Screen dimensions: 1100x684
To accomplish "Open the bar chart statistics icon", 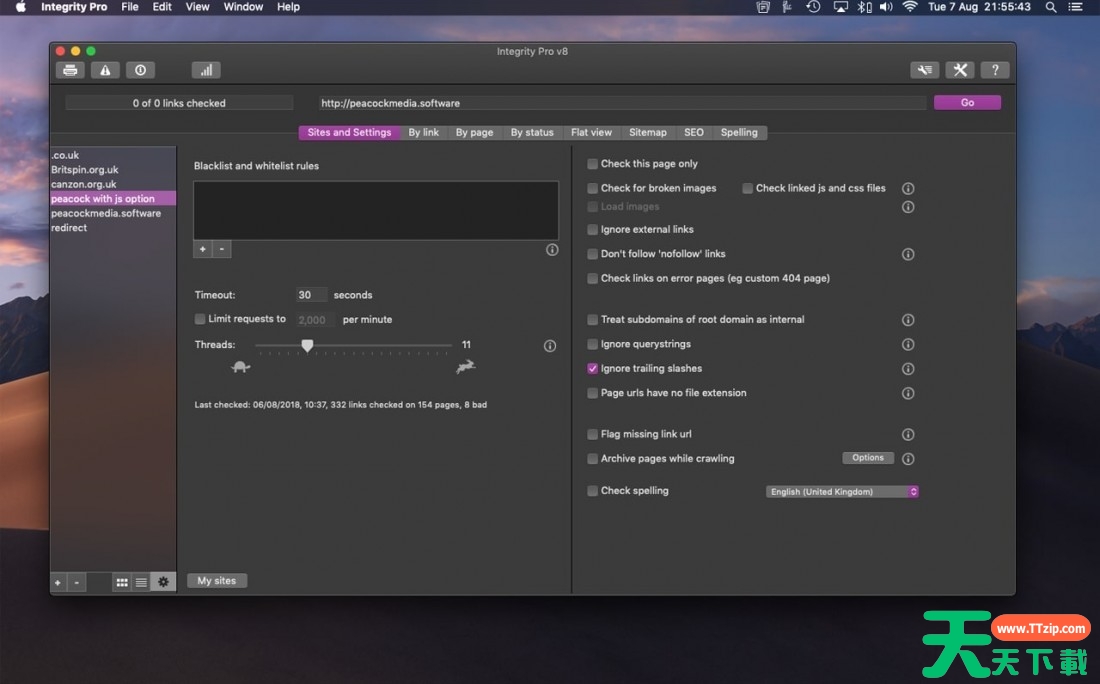I will (x=206, y=69).
